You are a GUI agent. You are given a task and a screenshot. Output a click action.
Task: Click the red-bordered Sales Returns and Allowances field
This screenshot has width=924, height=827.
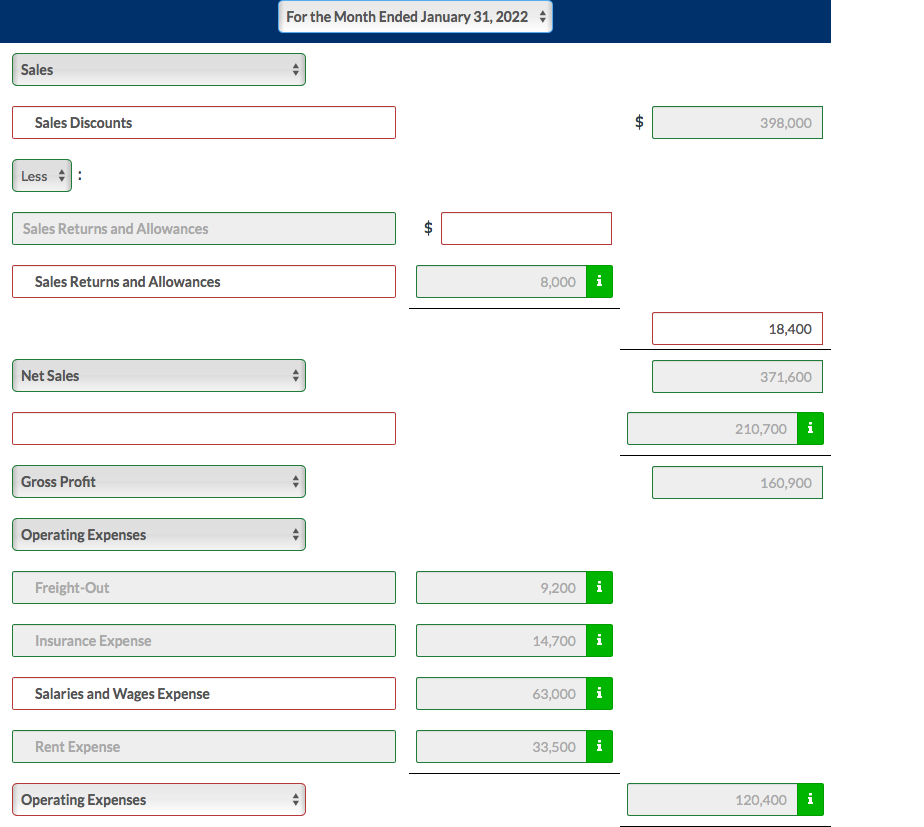(x=204, y=281)
